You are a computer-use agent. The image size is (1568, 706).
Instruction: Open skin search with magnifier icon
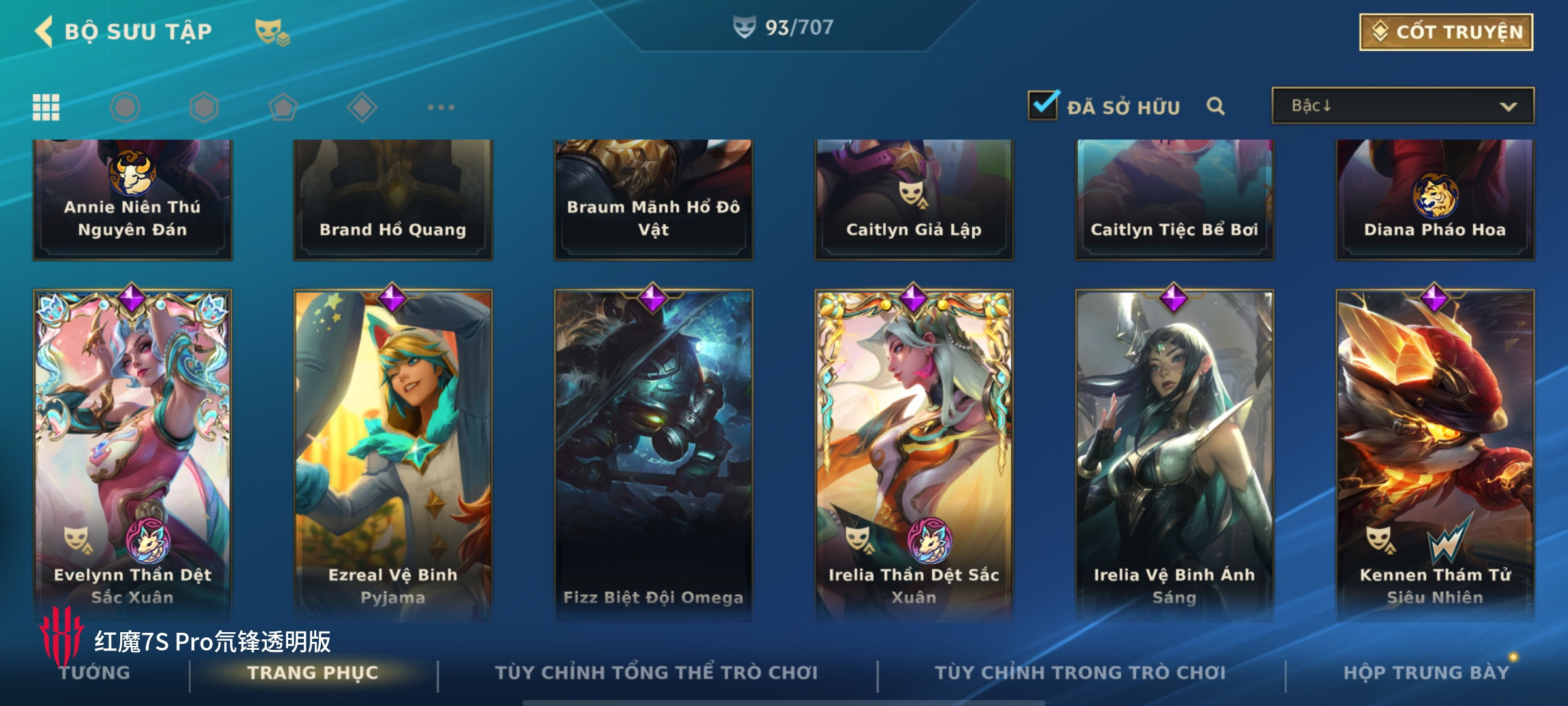(1215, 106)
